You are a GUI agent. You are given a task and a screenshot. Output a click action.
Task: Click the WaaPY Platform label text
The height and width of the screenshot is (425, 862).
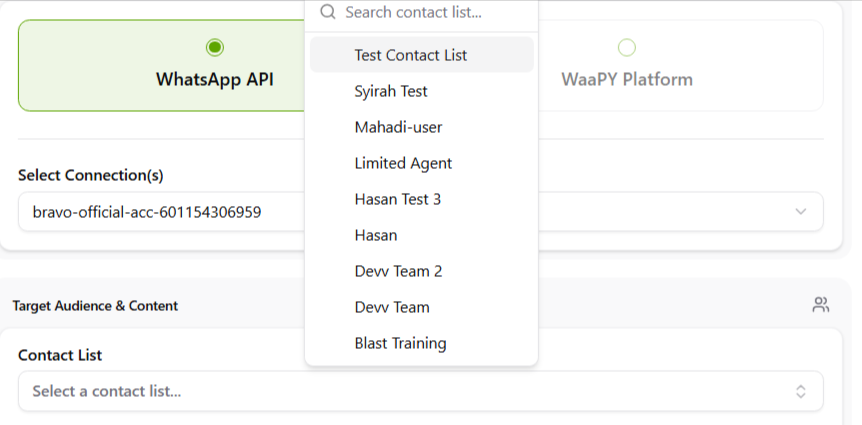(627, 79)
